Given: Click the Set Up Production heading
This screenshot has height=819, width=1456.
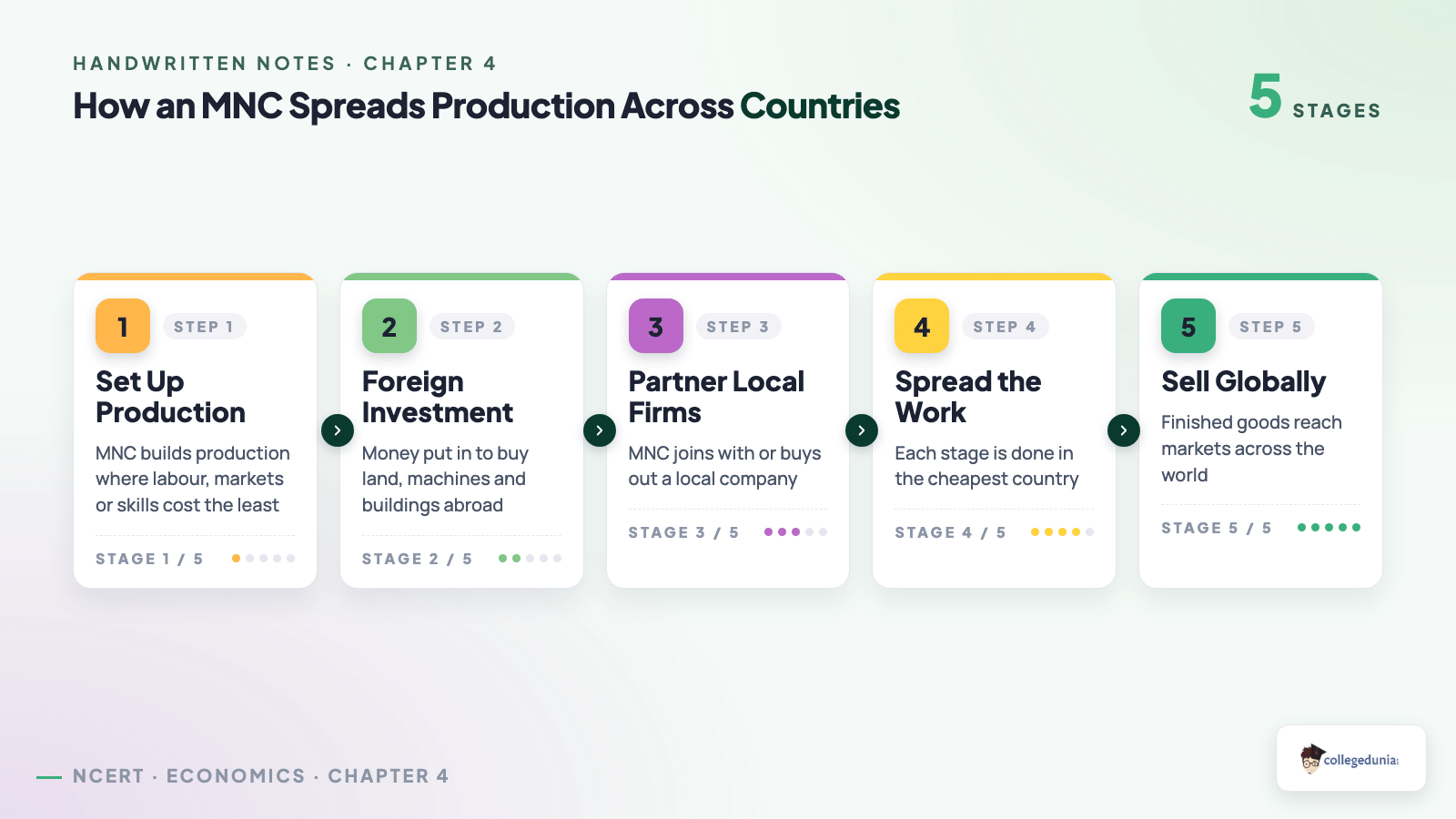Looking at the screenshot, I should [170, 397].
